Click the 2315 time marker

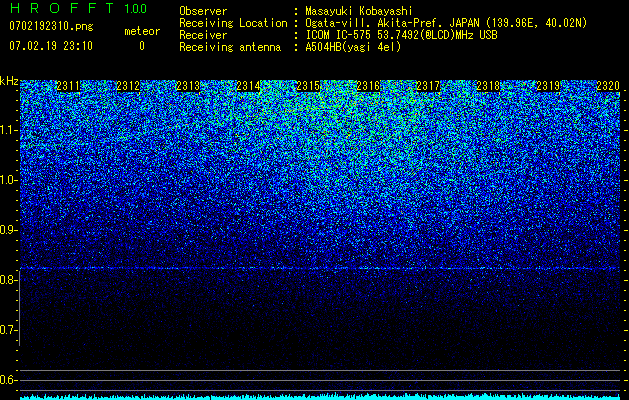(308, 86)
